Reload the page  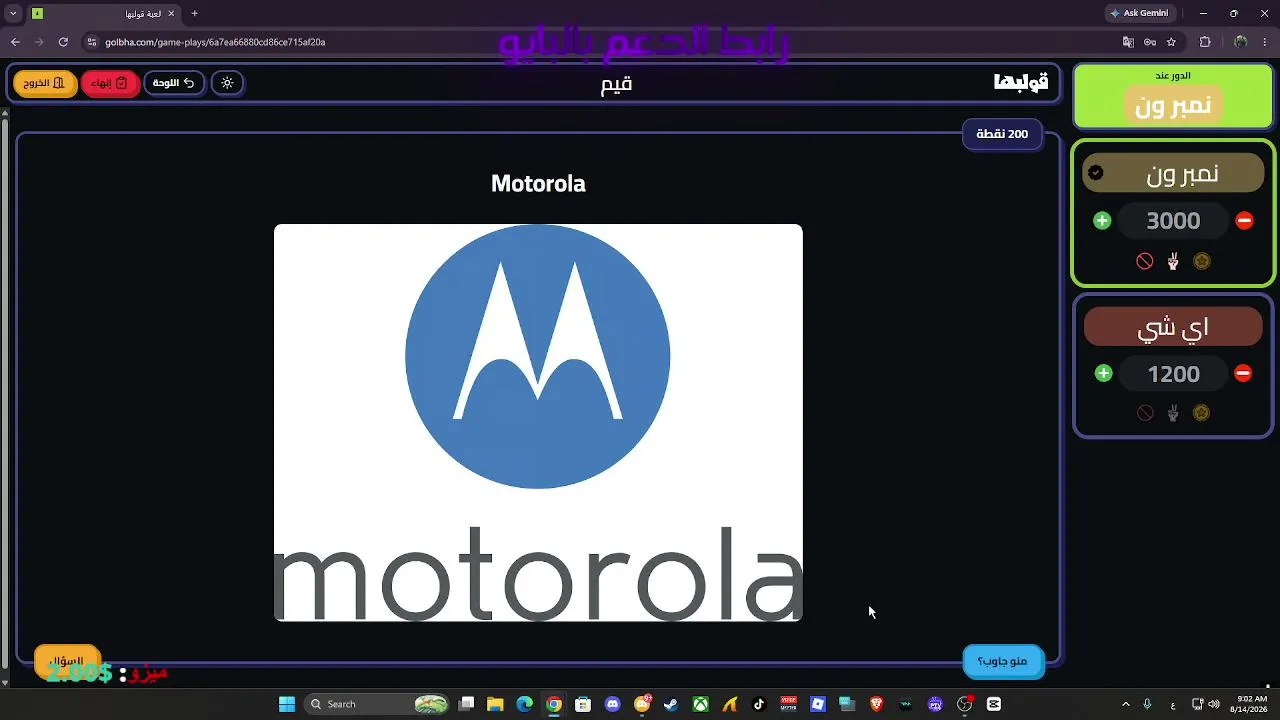(x=63, y=42)
